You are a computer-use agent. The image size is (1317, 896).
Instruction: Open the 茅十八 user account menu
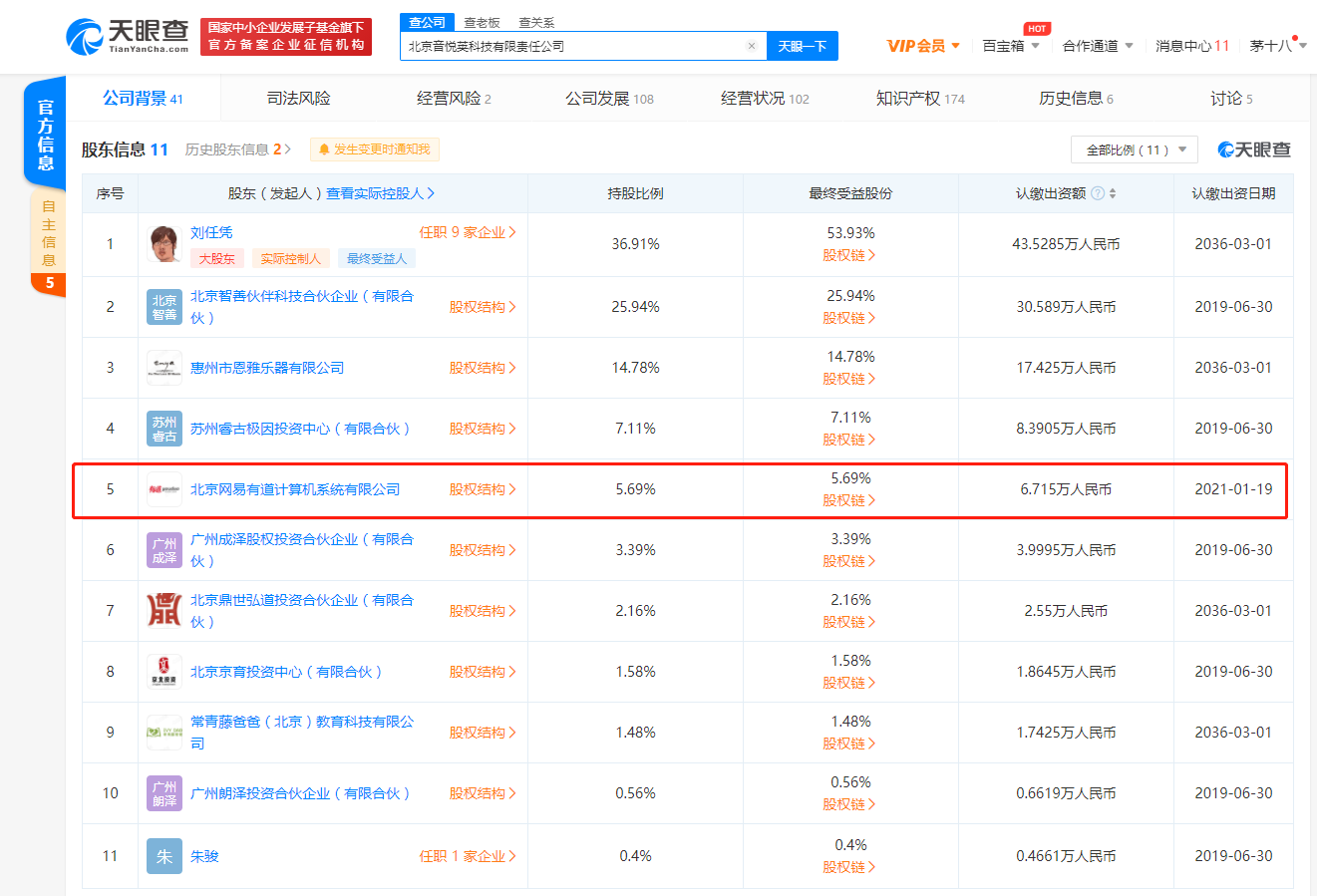[1278, 46]
